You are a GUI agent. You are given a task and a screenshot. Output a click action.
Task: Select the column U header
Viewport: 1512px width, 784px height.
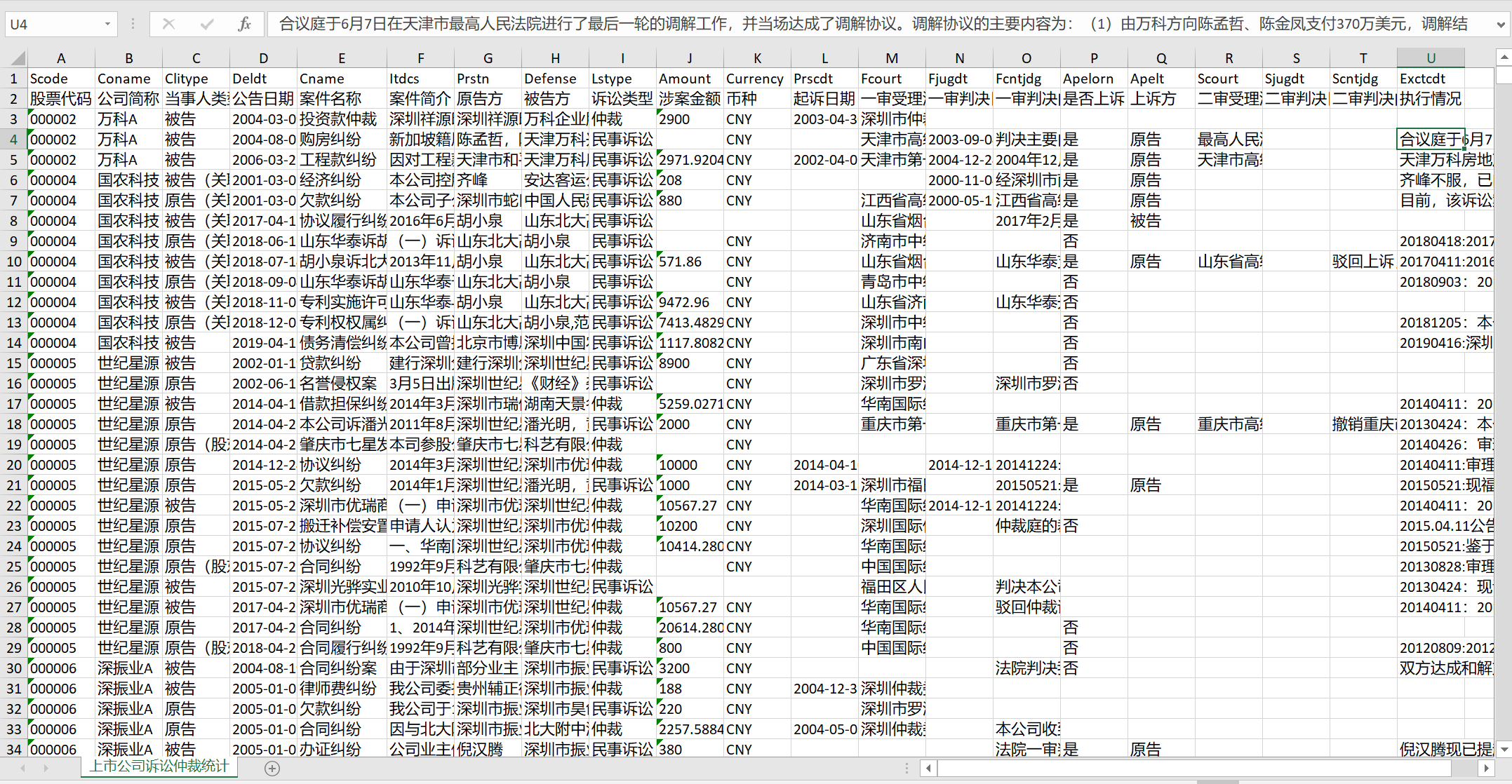1430,58
